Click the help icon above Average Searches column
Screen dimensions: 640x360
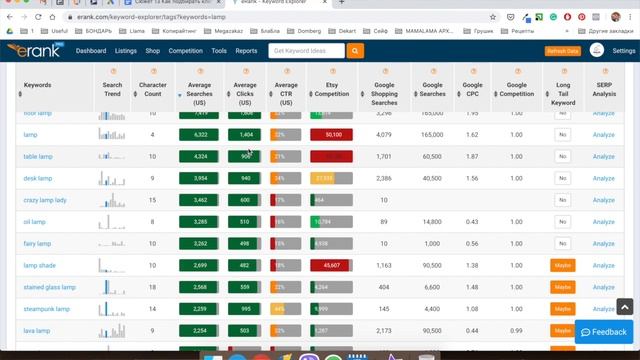pos(200,71)
